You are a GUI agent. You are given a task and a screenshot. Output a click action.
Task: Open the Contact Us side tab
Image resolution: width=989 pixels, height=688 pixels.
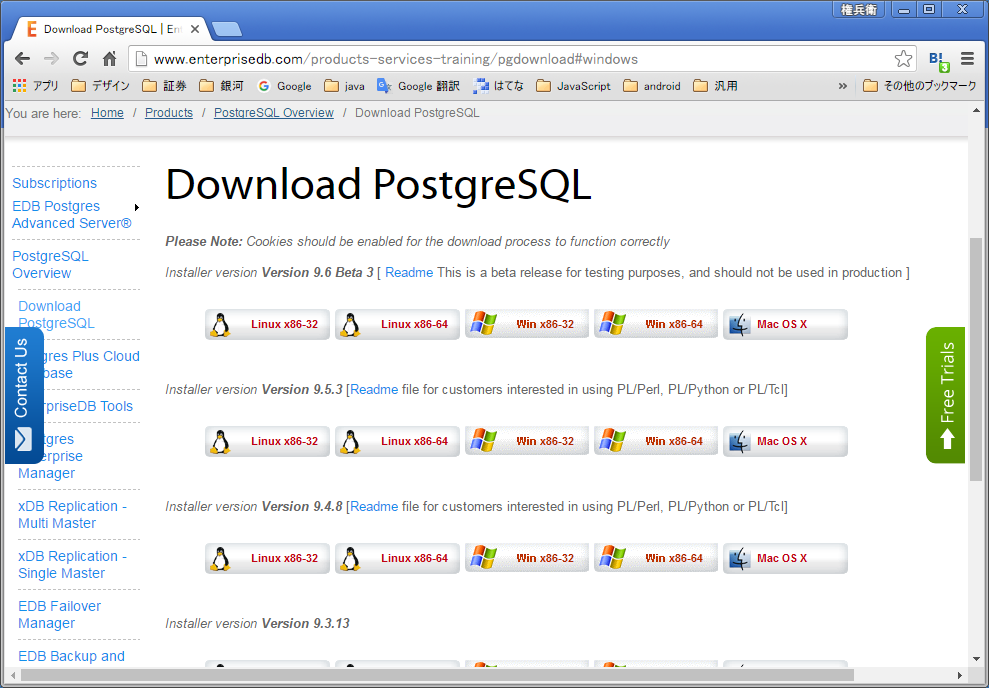[x=23, y=395]
